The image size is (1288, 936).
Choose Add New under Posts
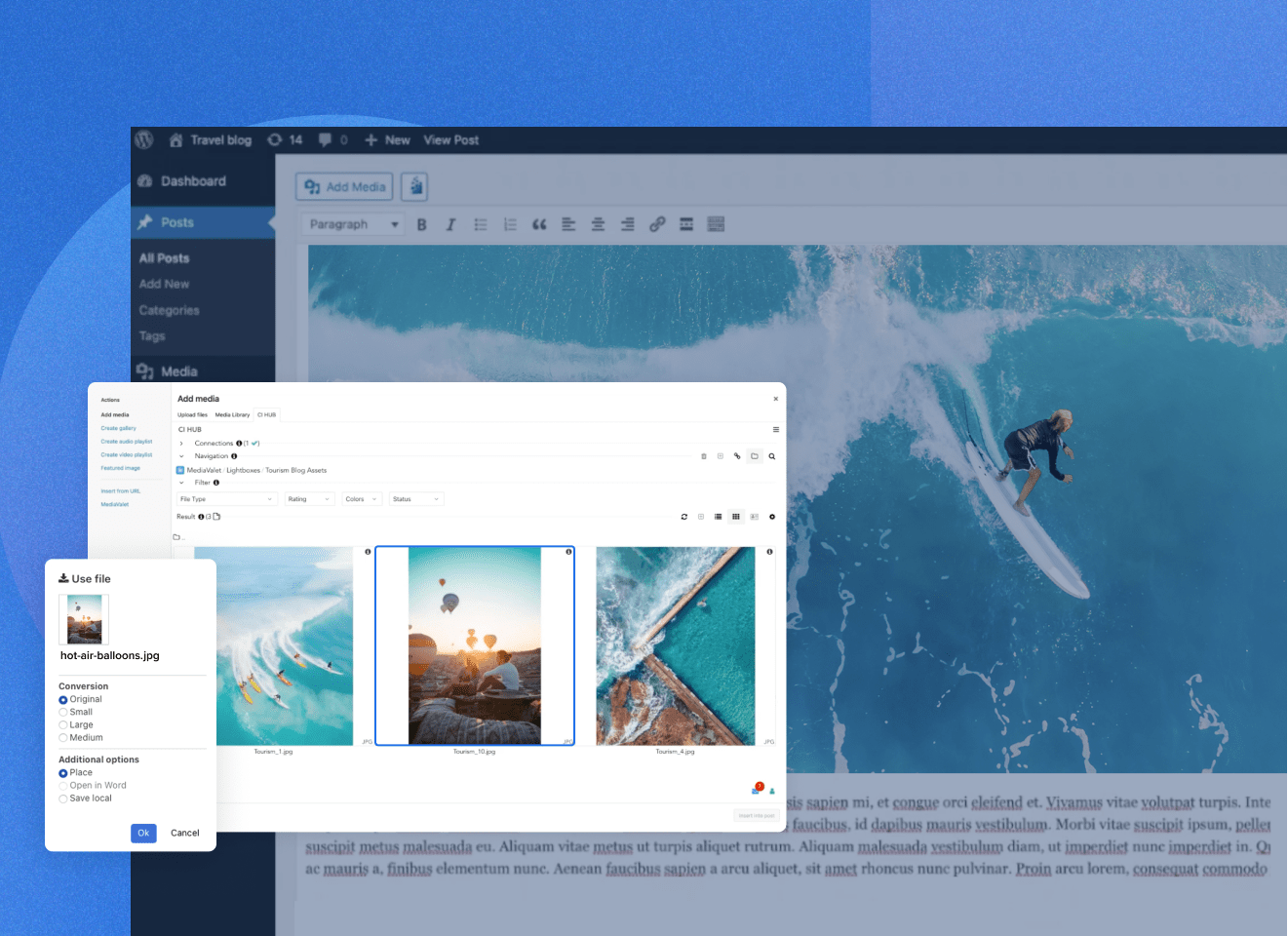tap(164, 284)
